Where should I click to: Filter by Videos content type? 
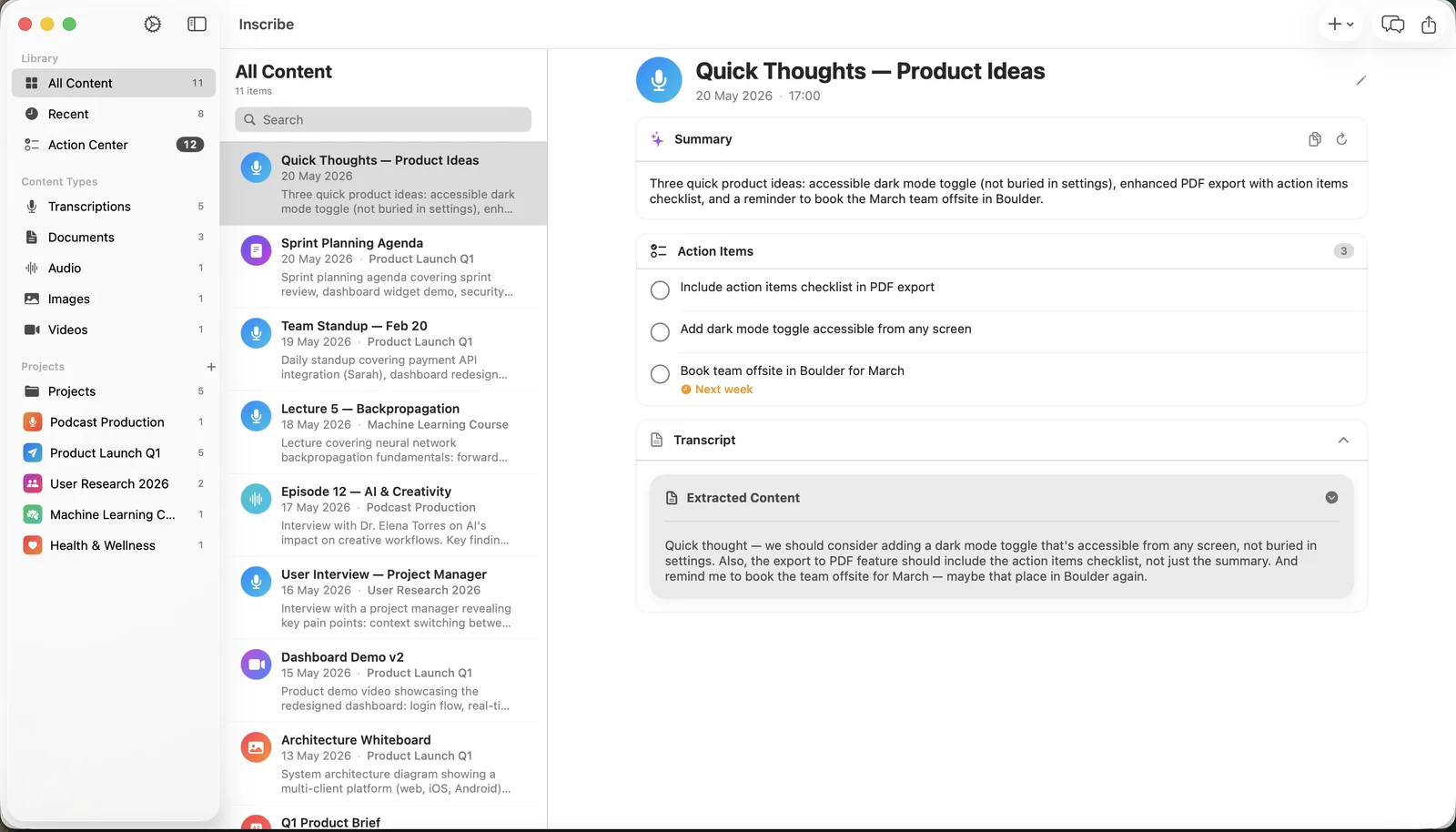[x=114, y=330]
